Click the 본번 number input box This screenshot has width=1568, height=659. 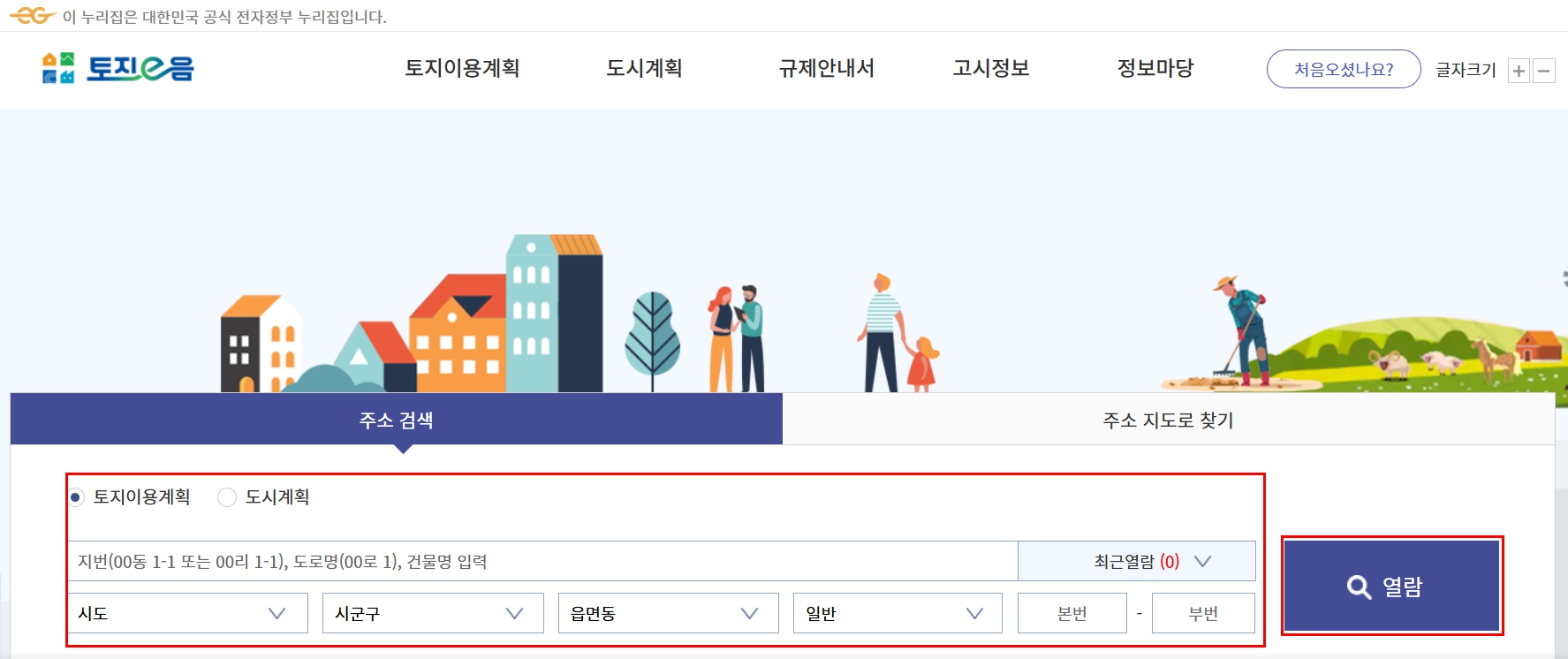[x=1072, y=612]
